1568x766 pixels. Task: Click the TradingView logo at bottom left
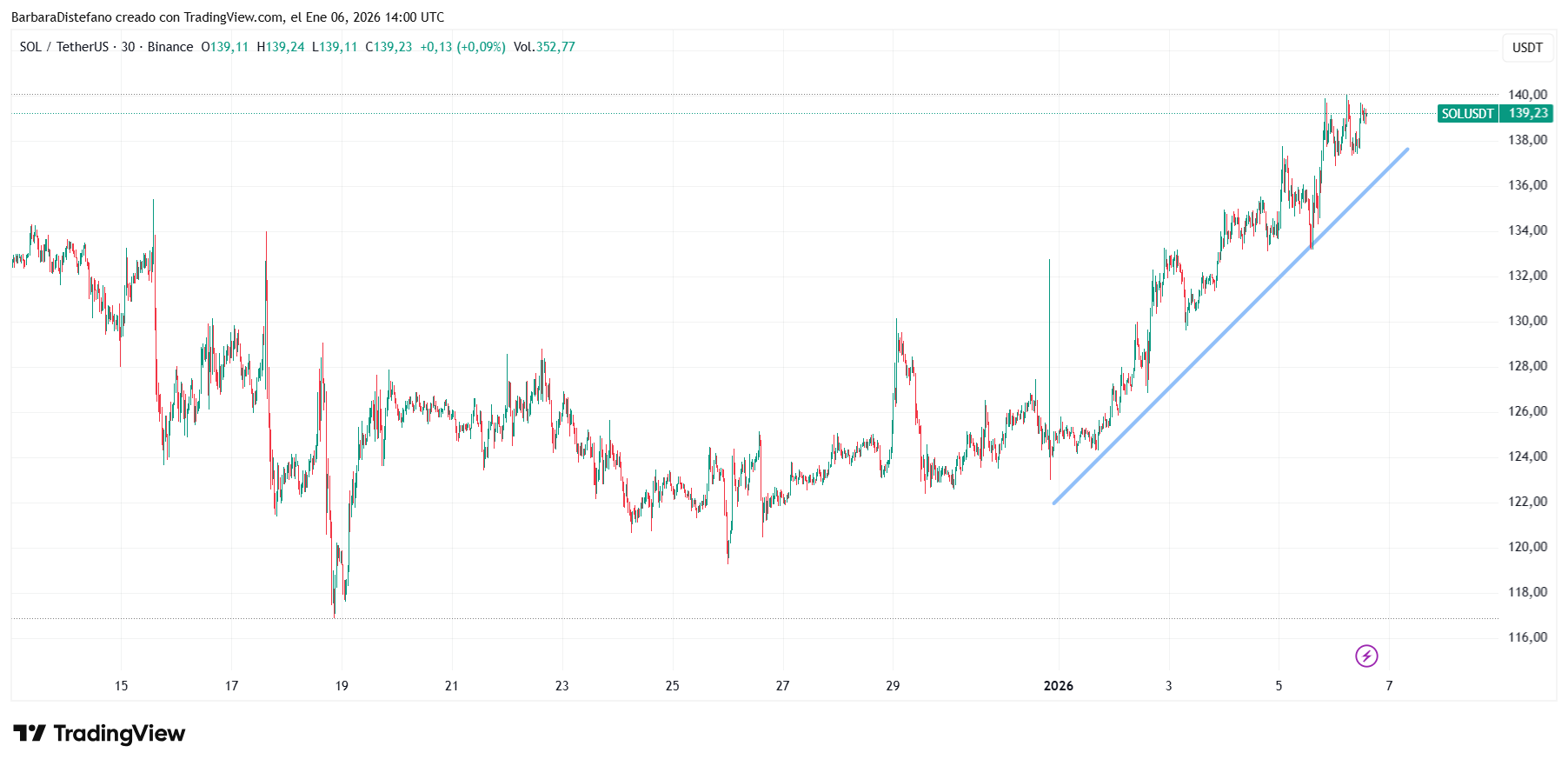[99, 734]
